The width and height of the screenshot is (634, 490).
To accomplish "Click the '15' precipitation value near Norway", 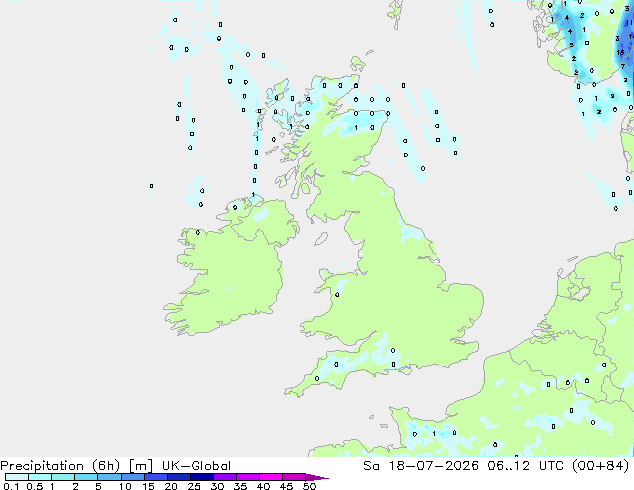I will [620, 53].
